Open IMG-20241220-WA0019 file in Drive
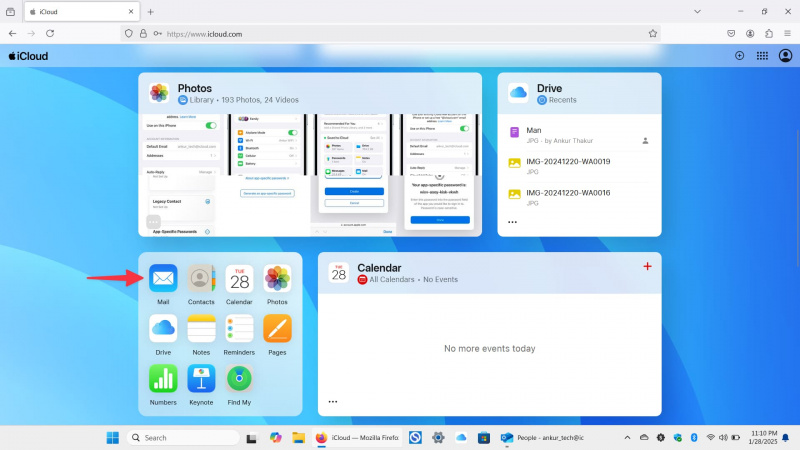800x450 pixels. point(579,166)
